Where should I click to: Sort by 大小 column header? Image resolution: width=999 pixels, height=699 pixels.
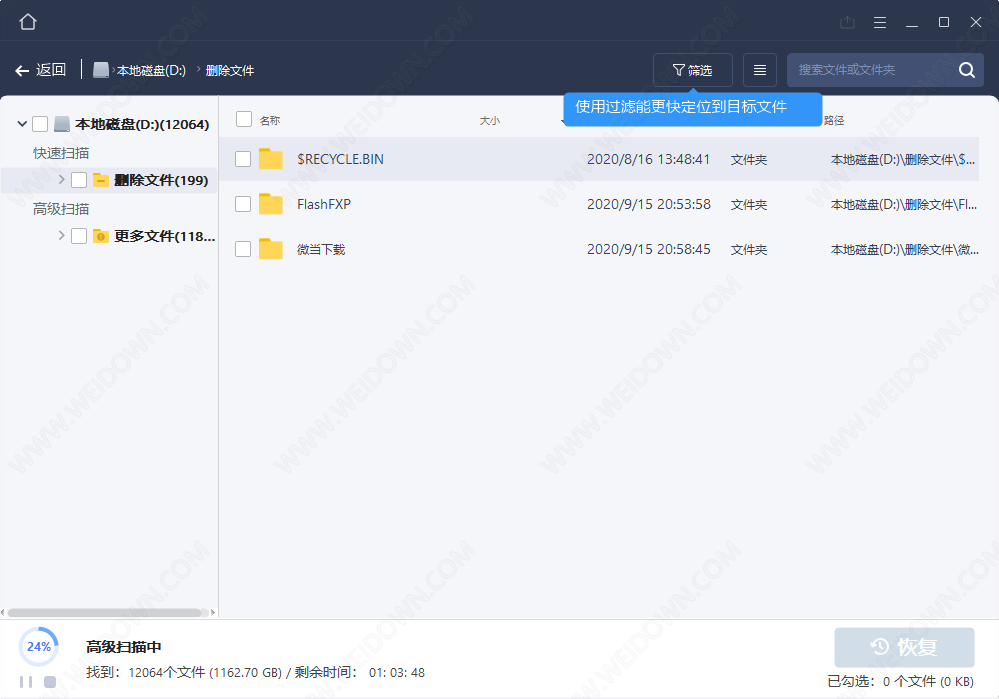489,120
